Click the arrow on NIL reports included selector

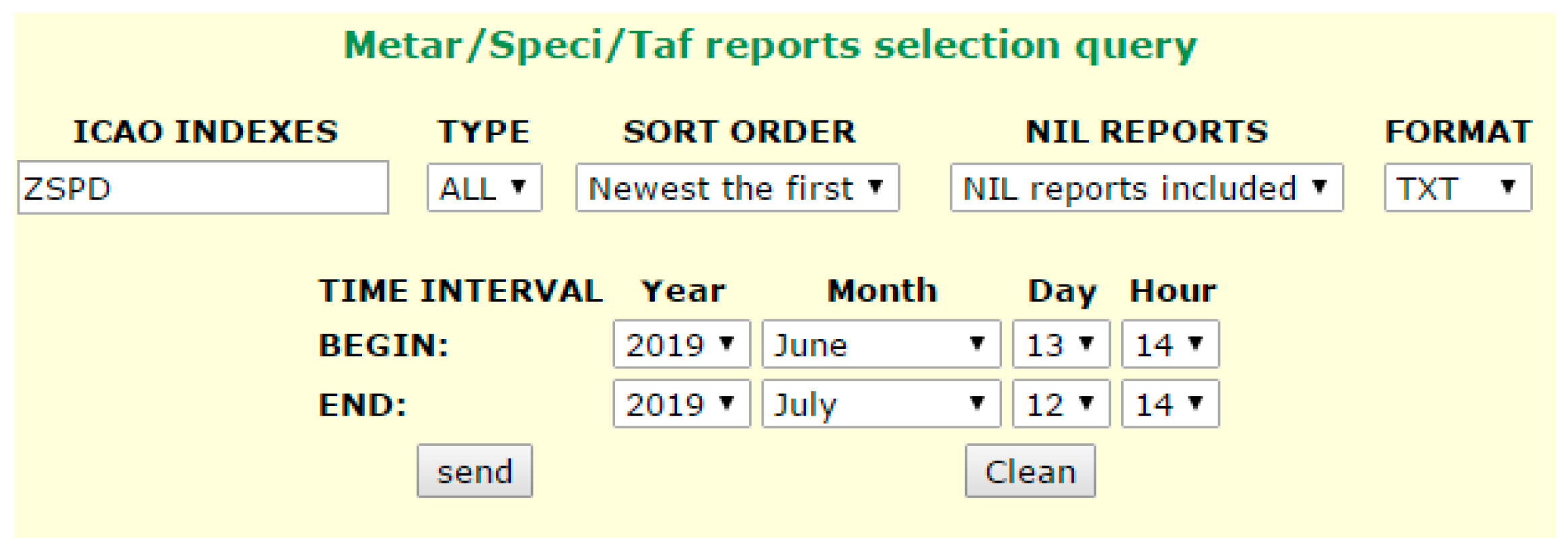pyautogui.click(x=1320, y=186)
